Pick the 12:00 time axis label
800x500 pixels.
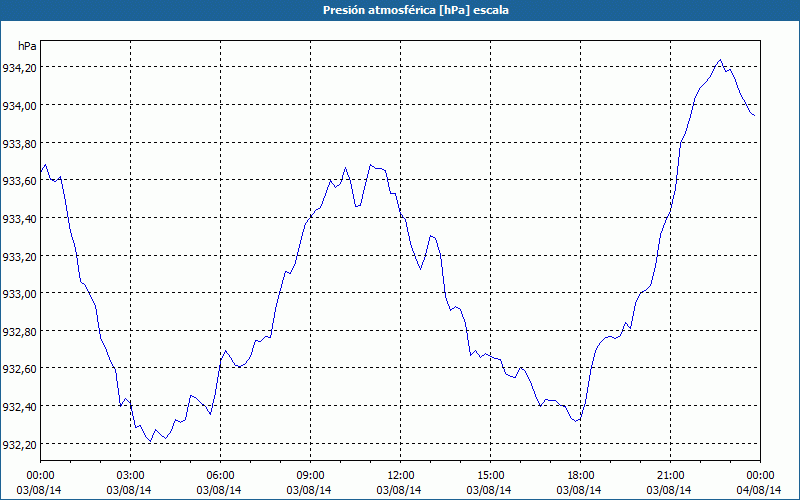(401, 476)
